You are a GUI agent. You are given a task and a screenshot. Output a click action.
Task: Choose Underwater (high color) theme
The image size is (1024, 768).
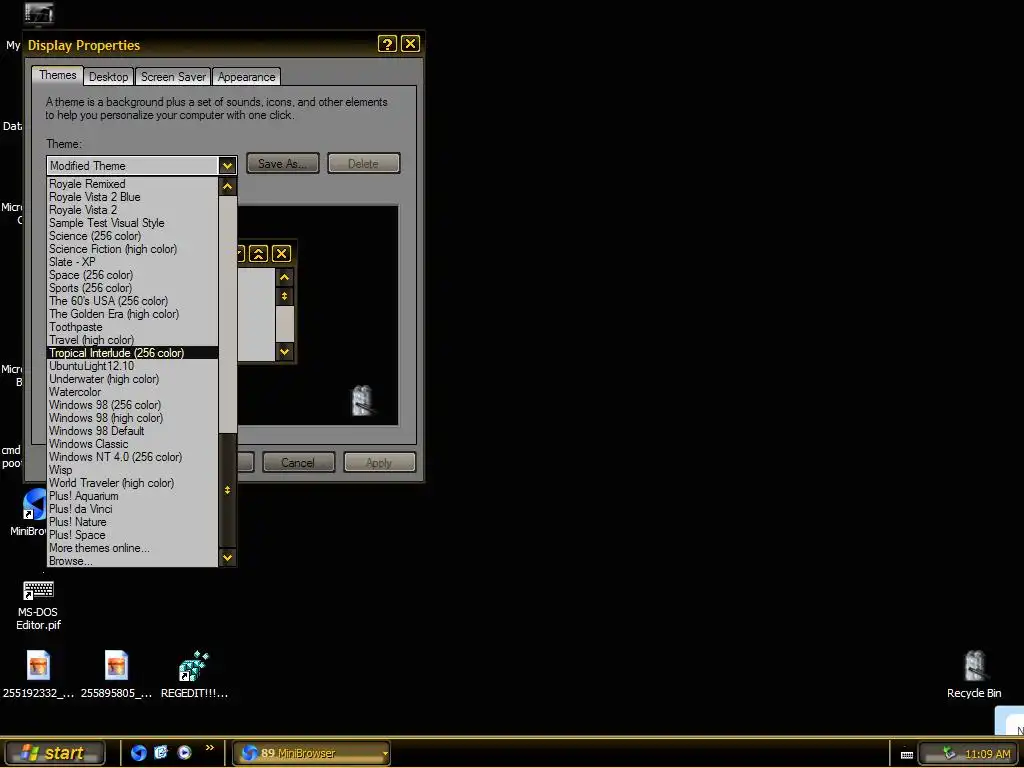point(133,379)
